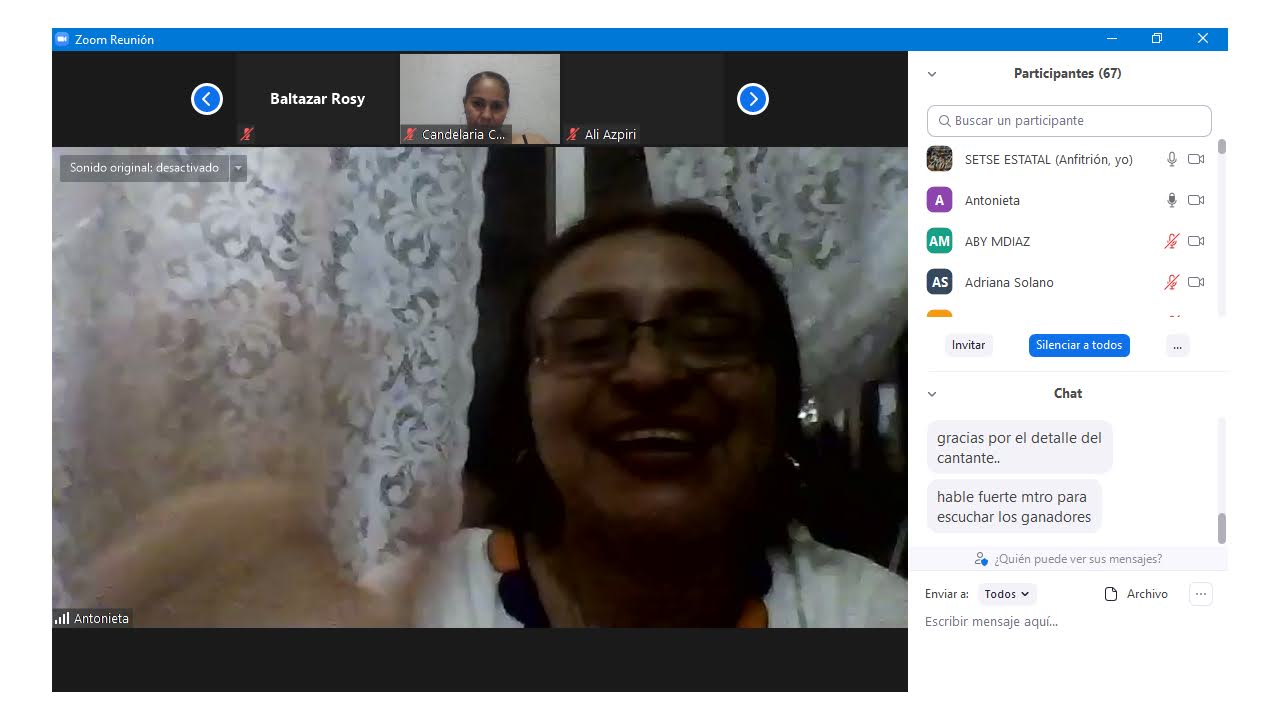Show previous video thumbnails with left arrow
Screen dimensions: 1280x720
[x=207, y=99]
